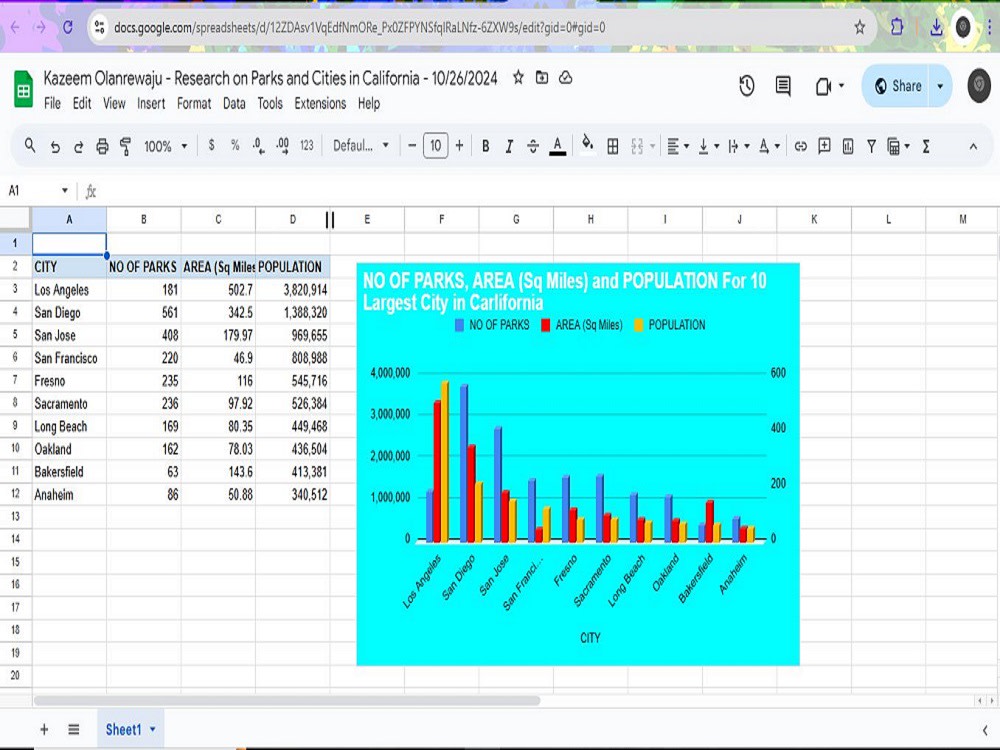
Task: Open the Format menu
Action: [x=194, y=103]
